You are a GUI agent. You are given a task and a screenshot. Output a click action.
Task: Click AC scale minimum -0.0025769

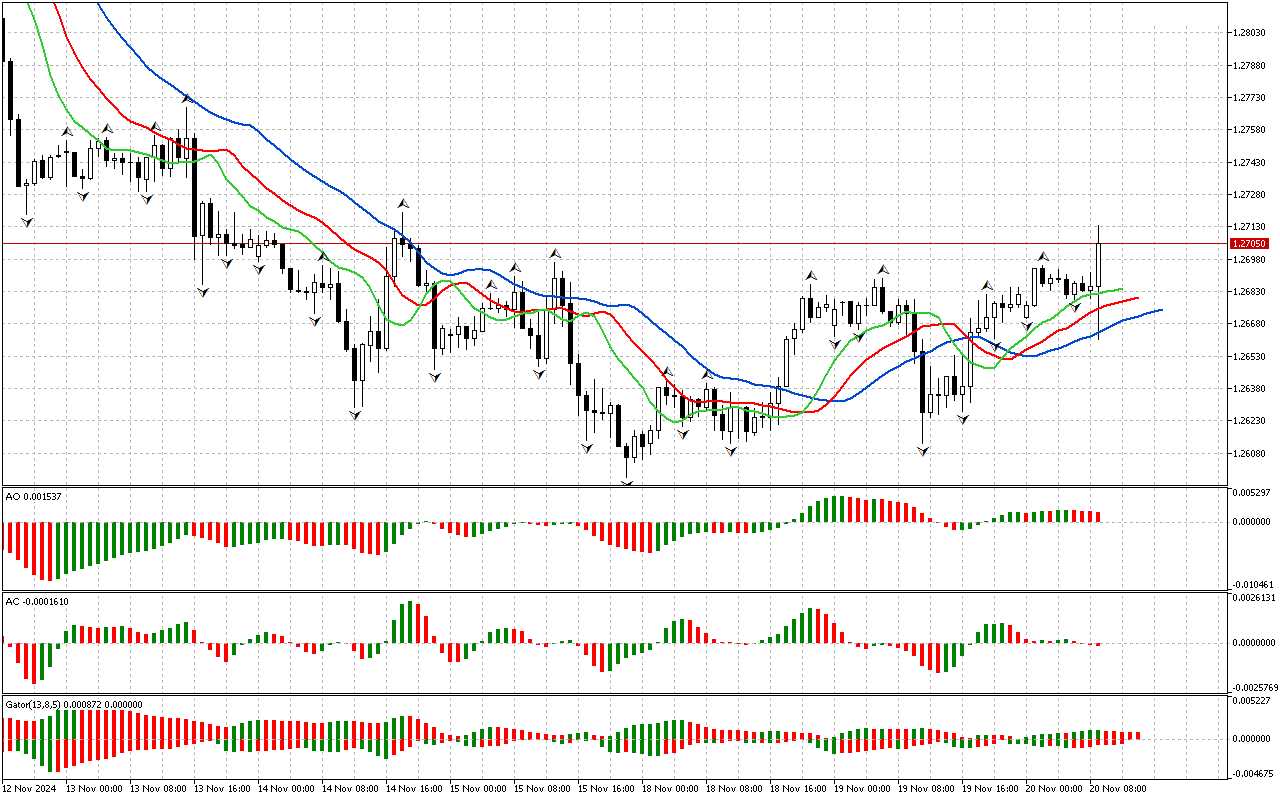[x=1255, y=688]
